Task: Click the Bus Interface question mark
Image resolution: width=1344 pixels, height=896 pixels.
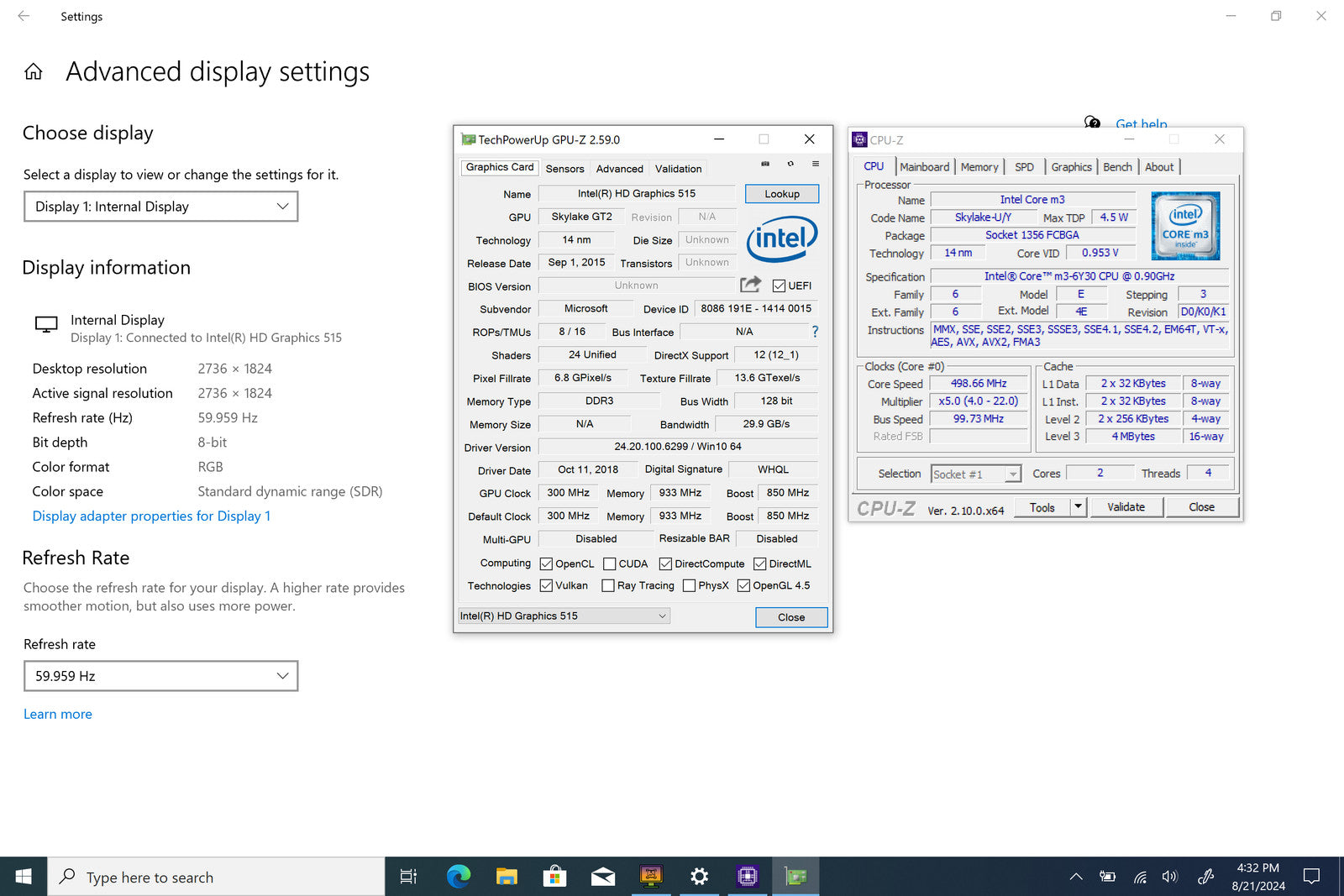Action: coord(815,332)
